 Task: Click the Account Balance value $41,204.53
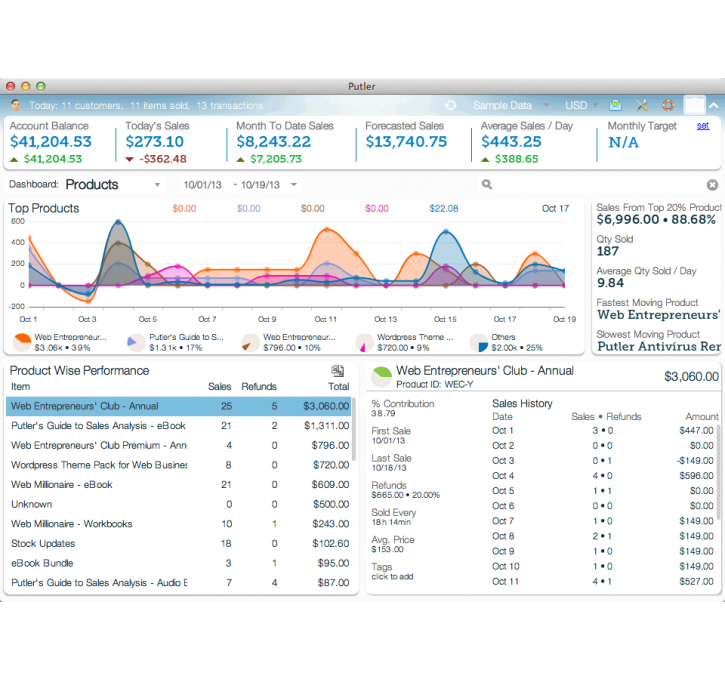(x=51, y=141)
